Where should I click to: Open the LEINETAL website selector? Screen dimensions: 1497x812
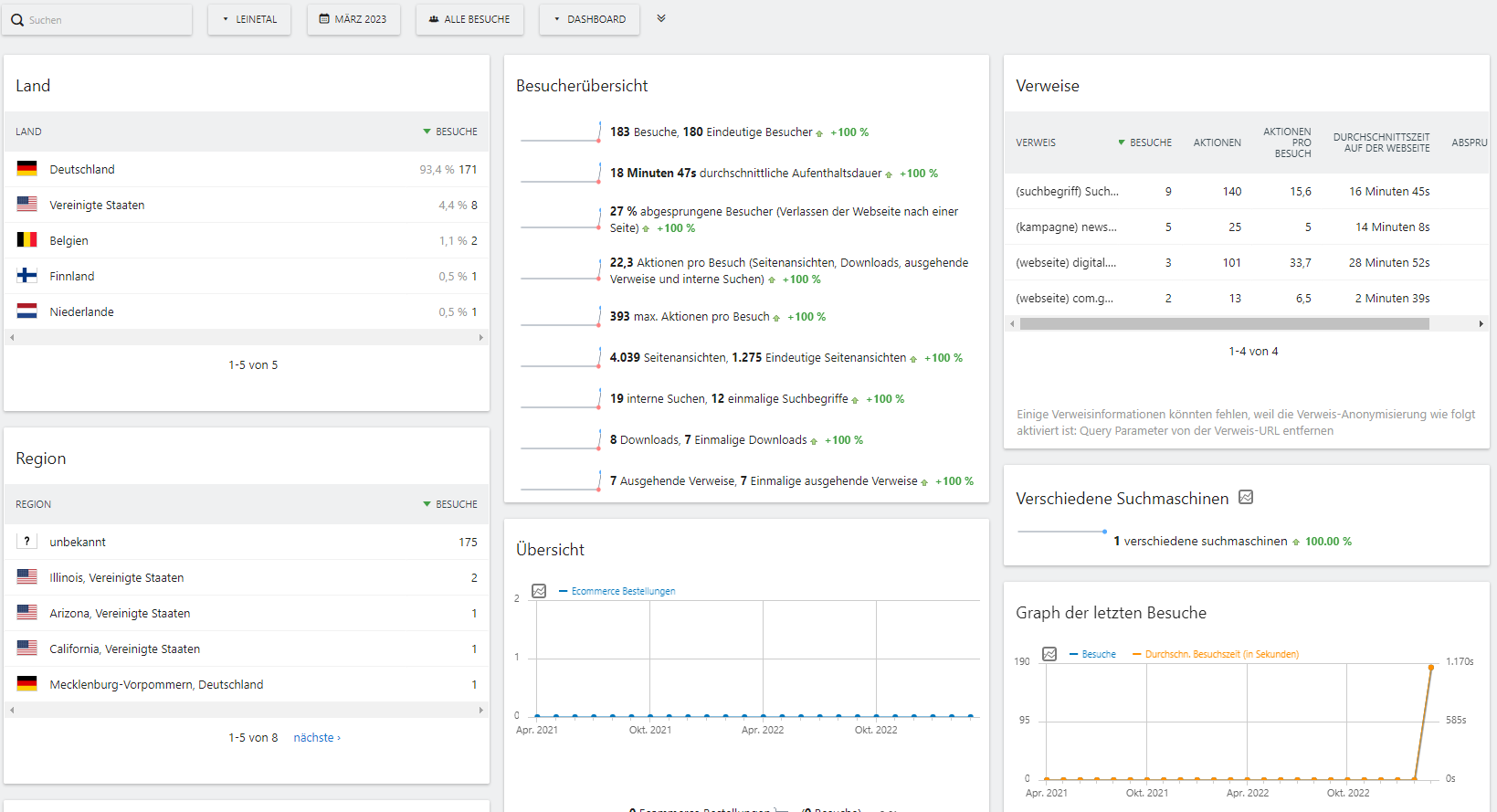click(249, 19)
